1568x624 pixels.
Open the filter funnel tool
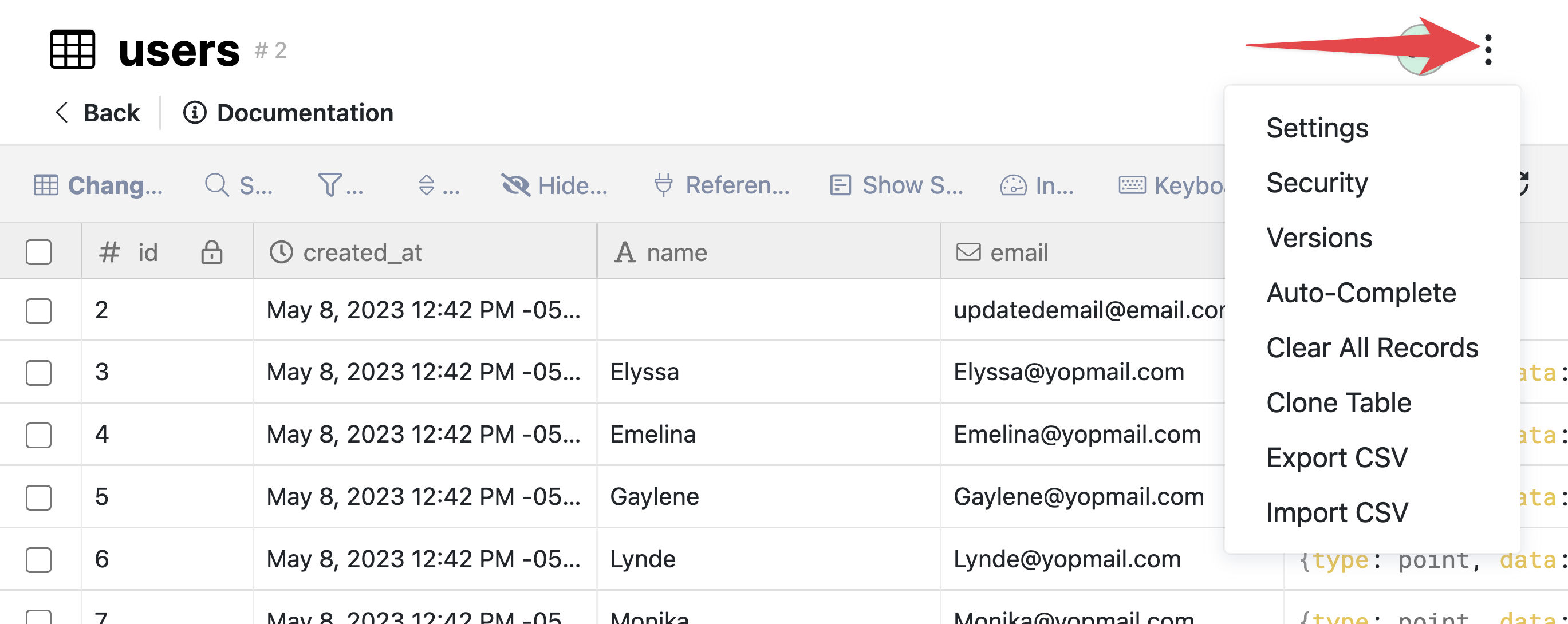pos(330,185)
